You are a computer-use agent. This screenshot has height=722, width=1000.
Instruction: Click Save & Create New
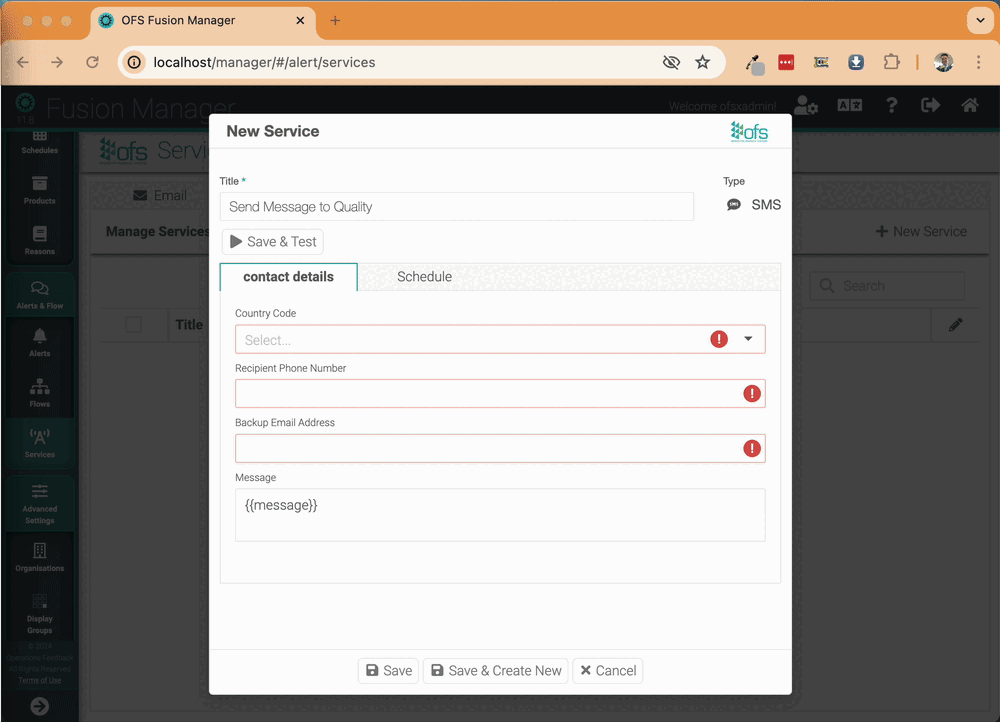coord(495,670)
